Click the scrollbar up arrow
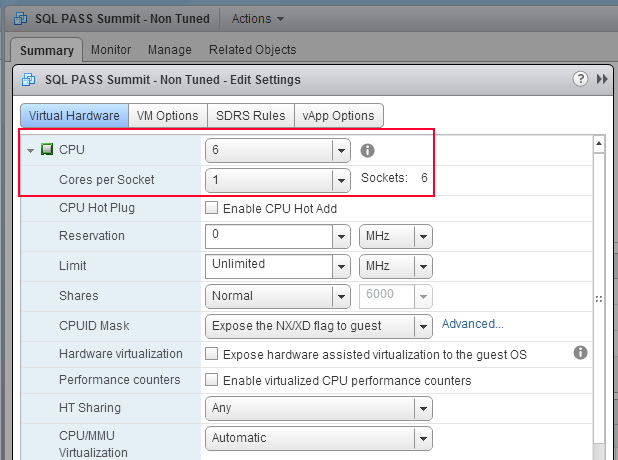Screen dimensions: 618x460 pyautogui.click(x=599, y=144)
